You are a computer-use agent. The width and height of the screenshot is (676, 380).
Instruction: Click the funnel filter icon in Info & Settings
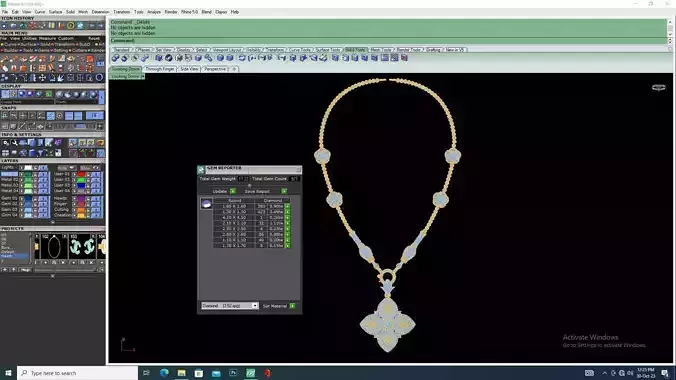click(x=40, y=153)
